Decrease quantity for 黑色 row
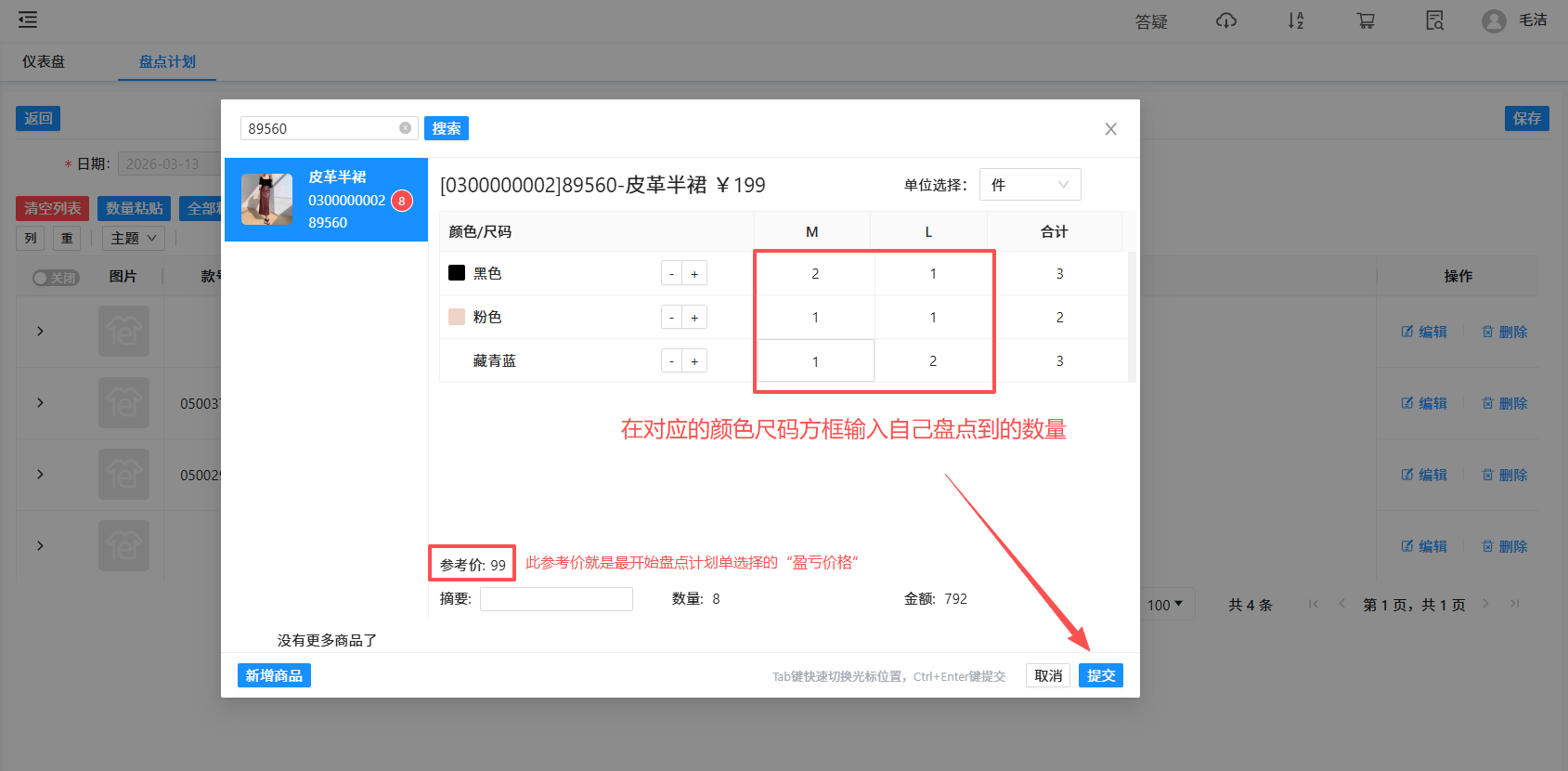The height and width of the screenshot is (771, 1568). tap(671, 273)
